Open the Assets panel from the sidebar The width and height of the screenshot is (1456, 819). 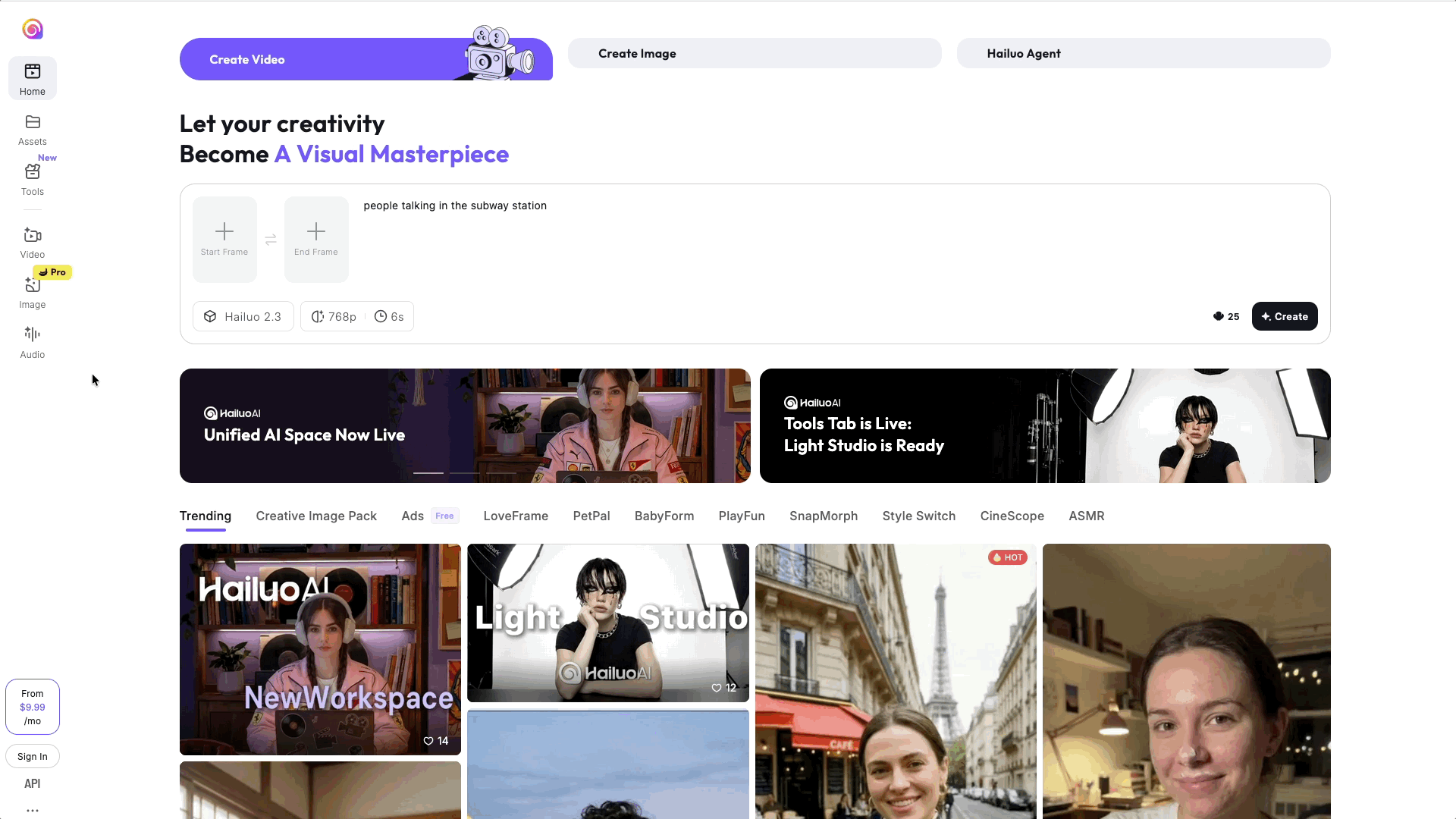pos(32,129)
